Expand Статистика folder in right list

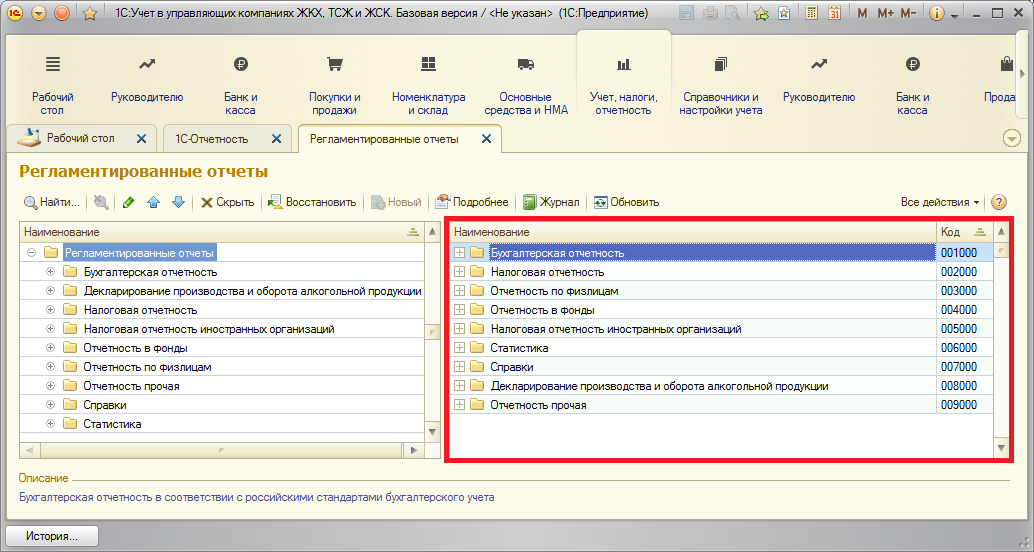tap(460, 348)
